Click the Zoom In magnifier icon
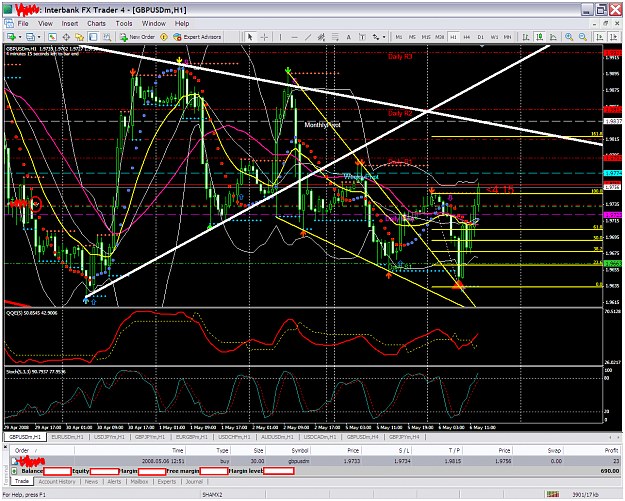This screenshot has height=501, width=625. (x=569, y=37)
